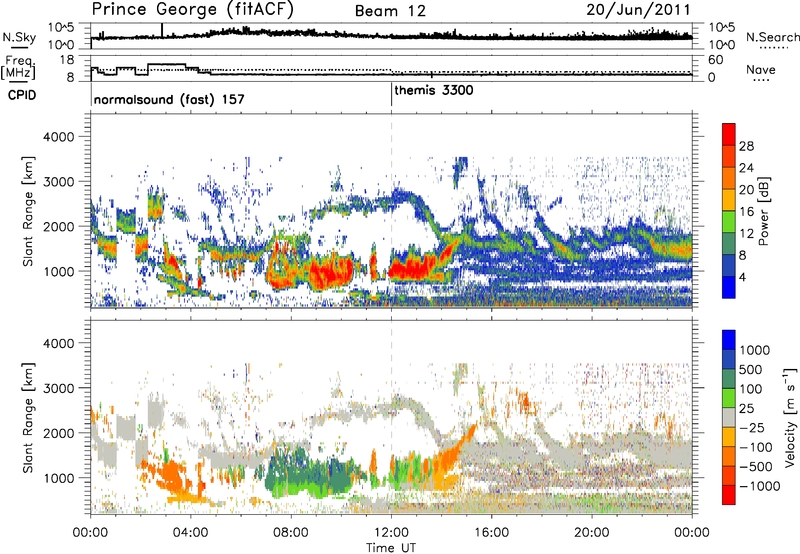Screen dimensions: 800x554
Task: Click the 16 label on the power color bar
Action: pos(746,212)
